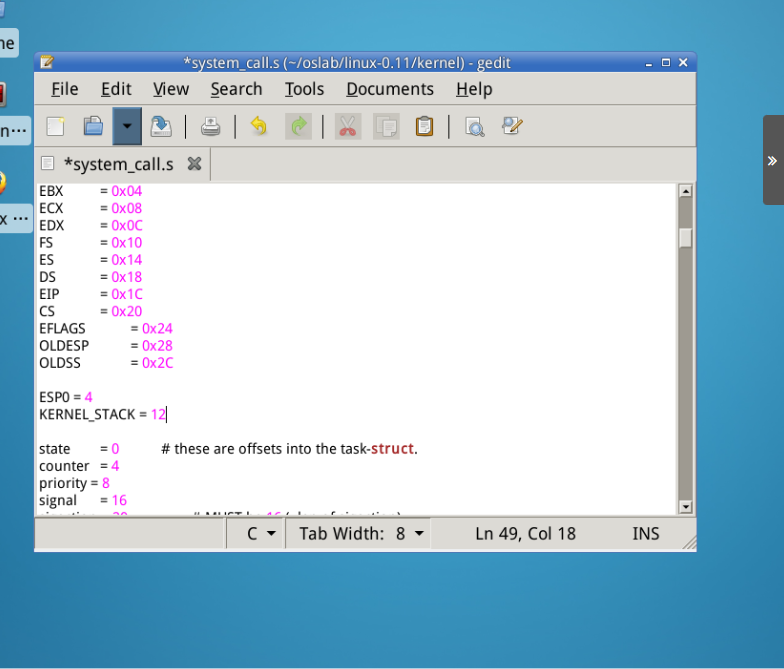Undo the last edit with the toolbar arrow
784x669 pixels.
[259, 127]
